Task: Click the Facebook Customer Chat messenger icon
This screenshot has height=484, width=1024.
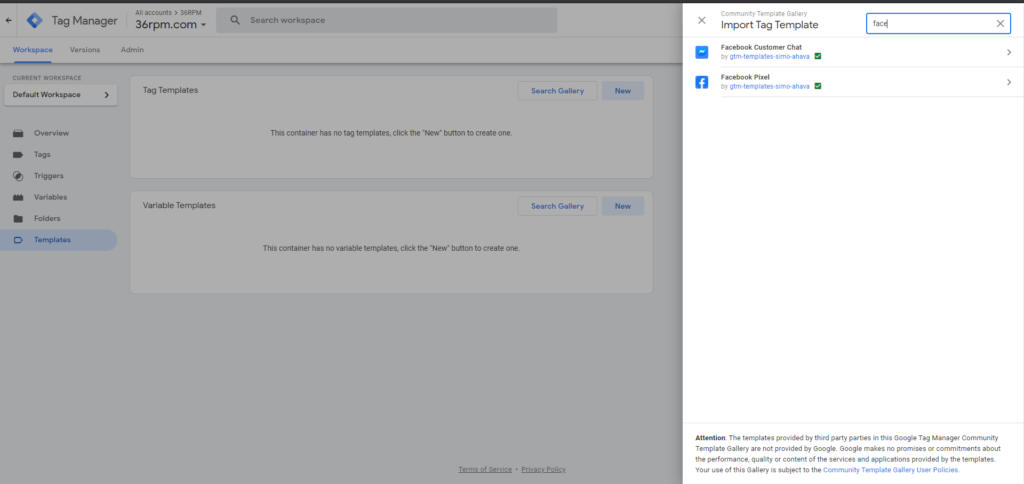Action: tap(702, 52)
